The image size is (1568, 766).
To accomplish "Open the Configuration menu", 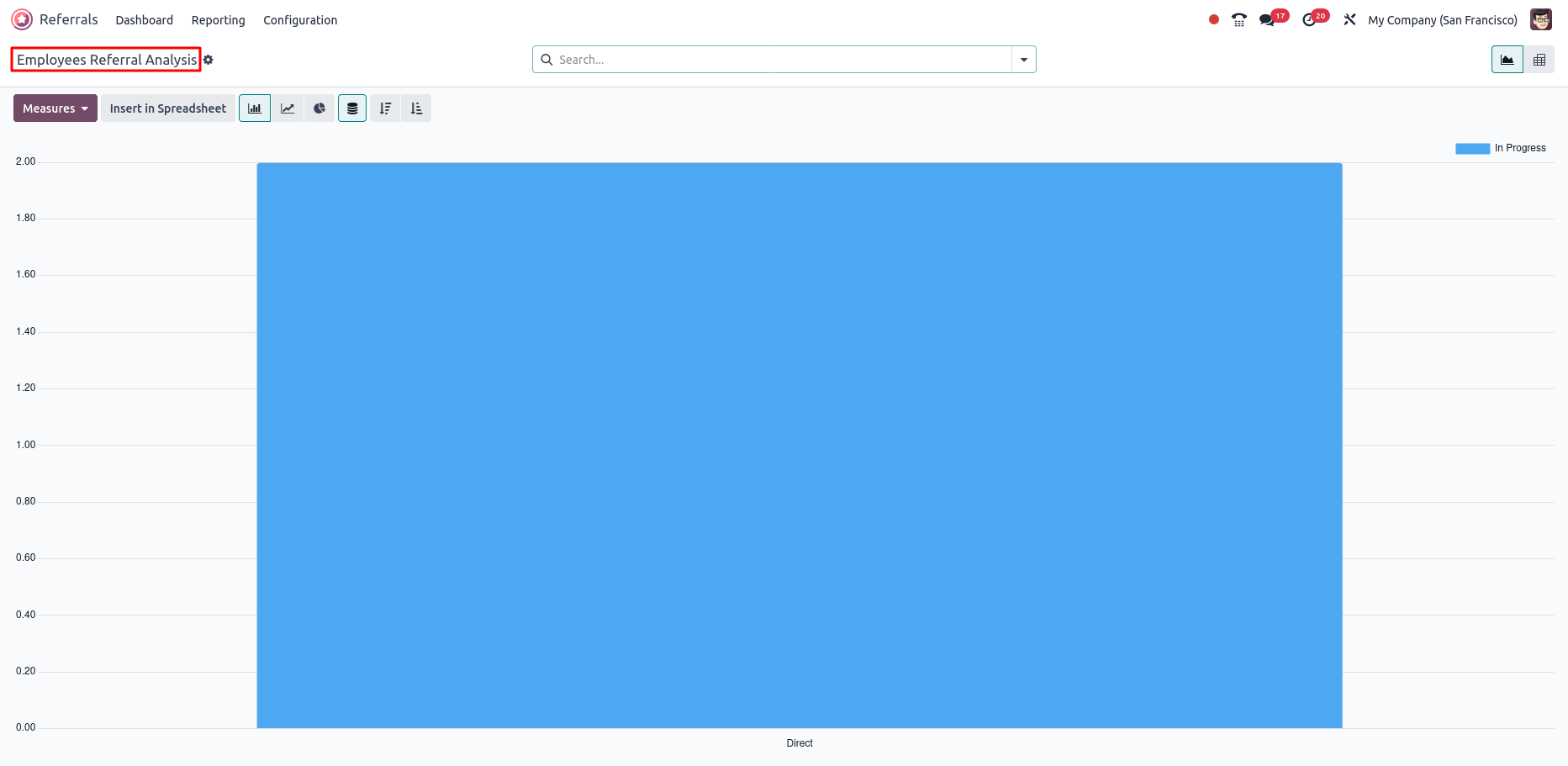I will [300, 20].
